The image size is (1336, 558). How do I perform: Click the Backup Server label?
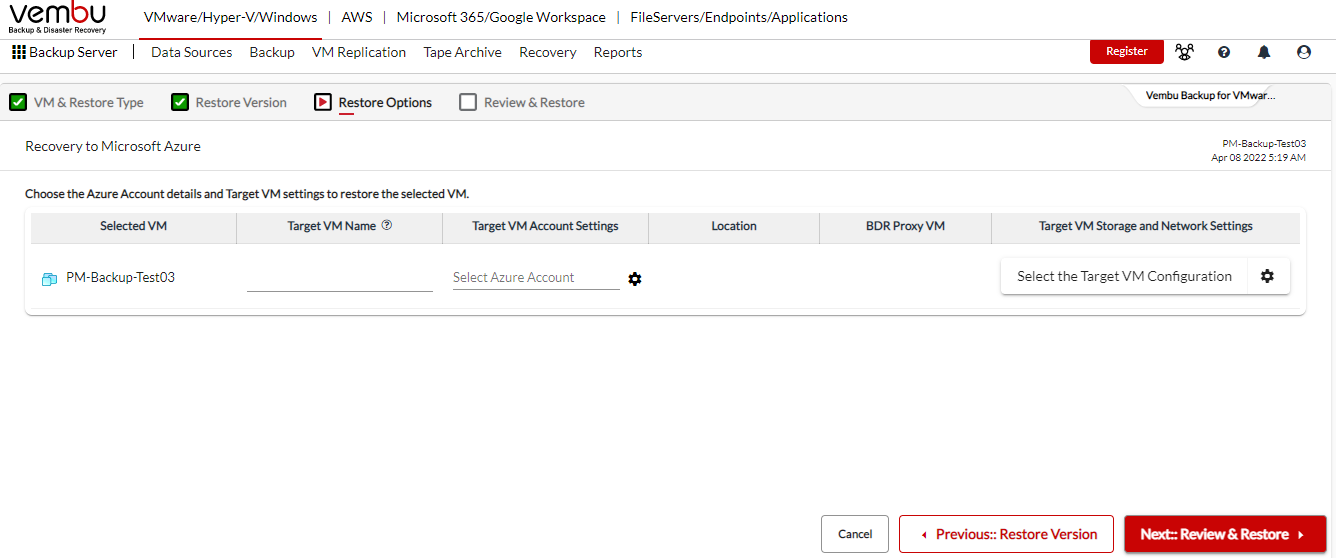(x=73, y=52)
